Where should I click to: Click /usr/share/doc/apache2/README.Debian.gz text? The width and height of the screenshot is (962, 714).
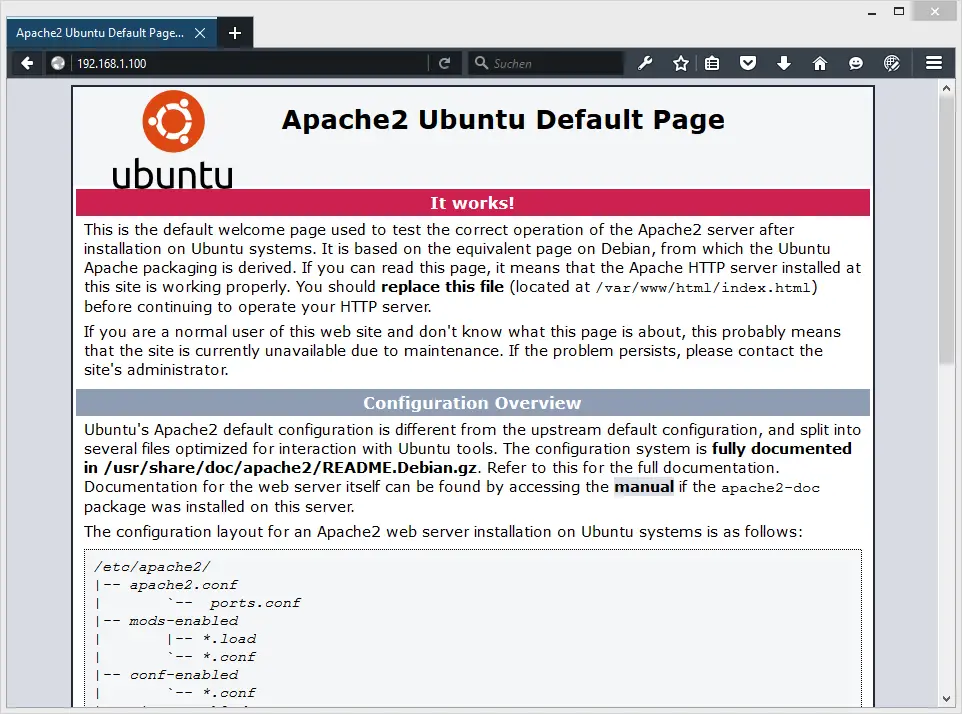(291, 467)
